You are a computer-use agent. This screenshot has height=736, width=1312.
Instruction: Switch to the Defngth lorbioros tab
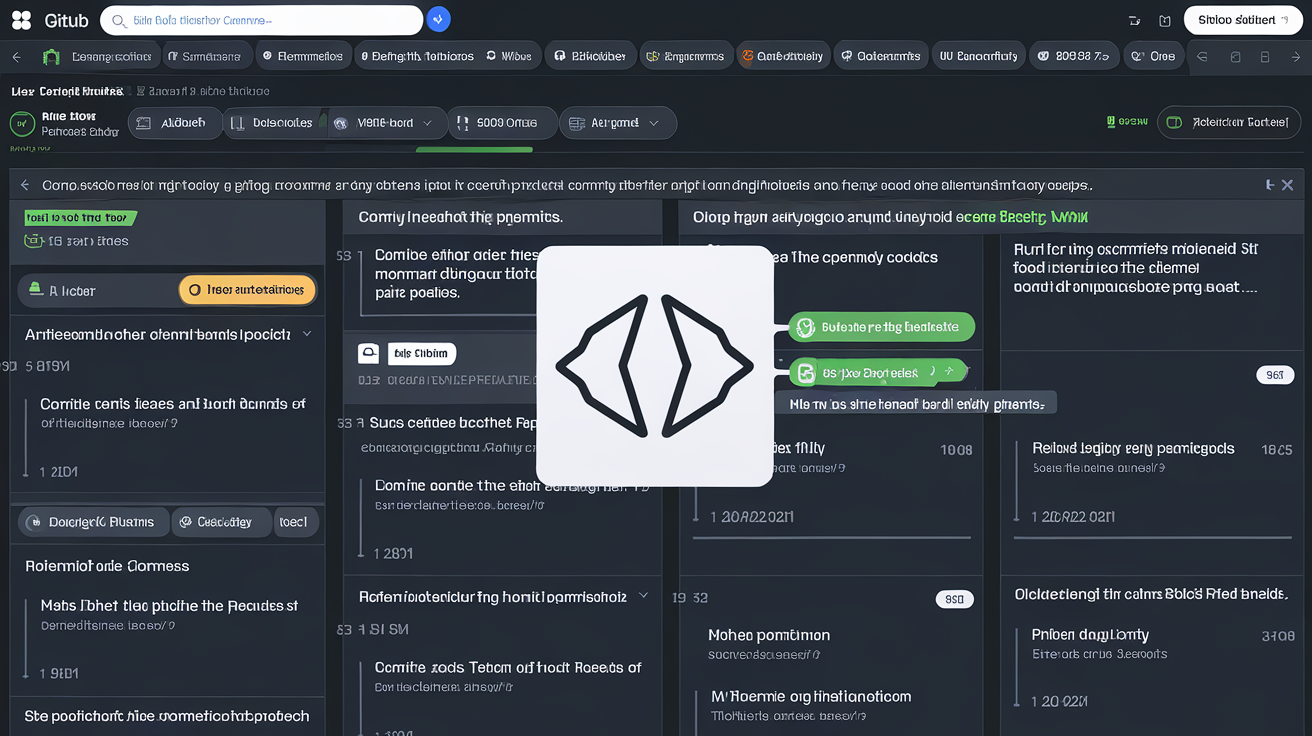(417, 57)
